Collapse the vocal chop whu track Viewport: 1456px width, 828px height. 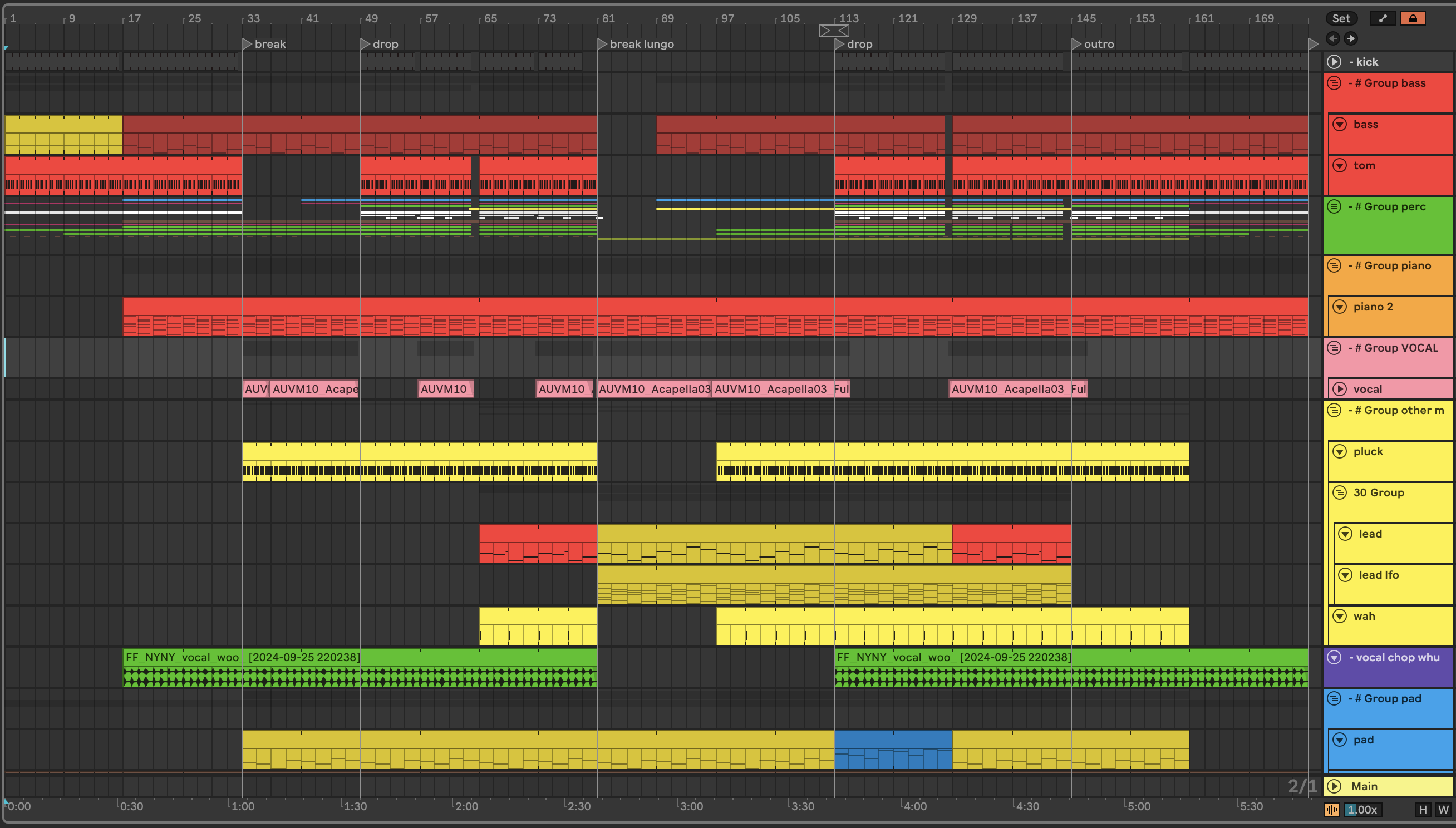1334,657
